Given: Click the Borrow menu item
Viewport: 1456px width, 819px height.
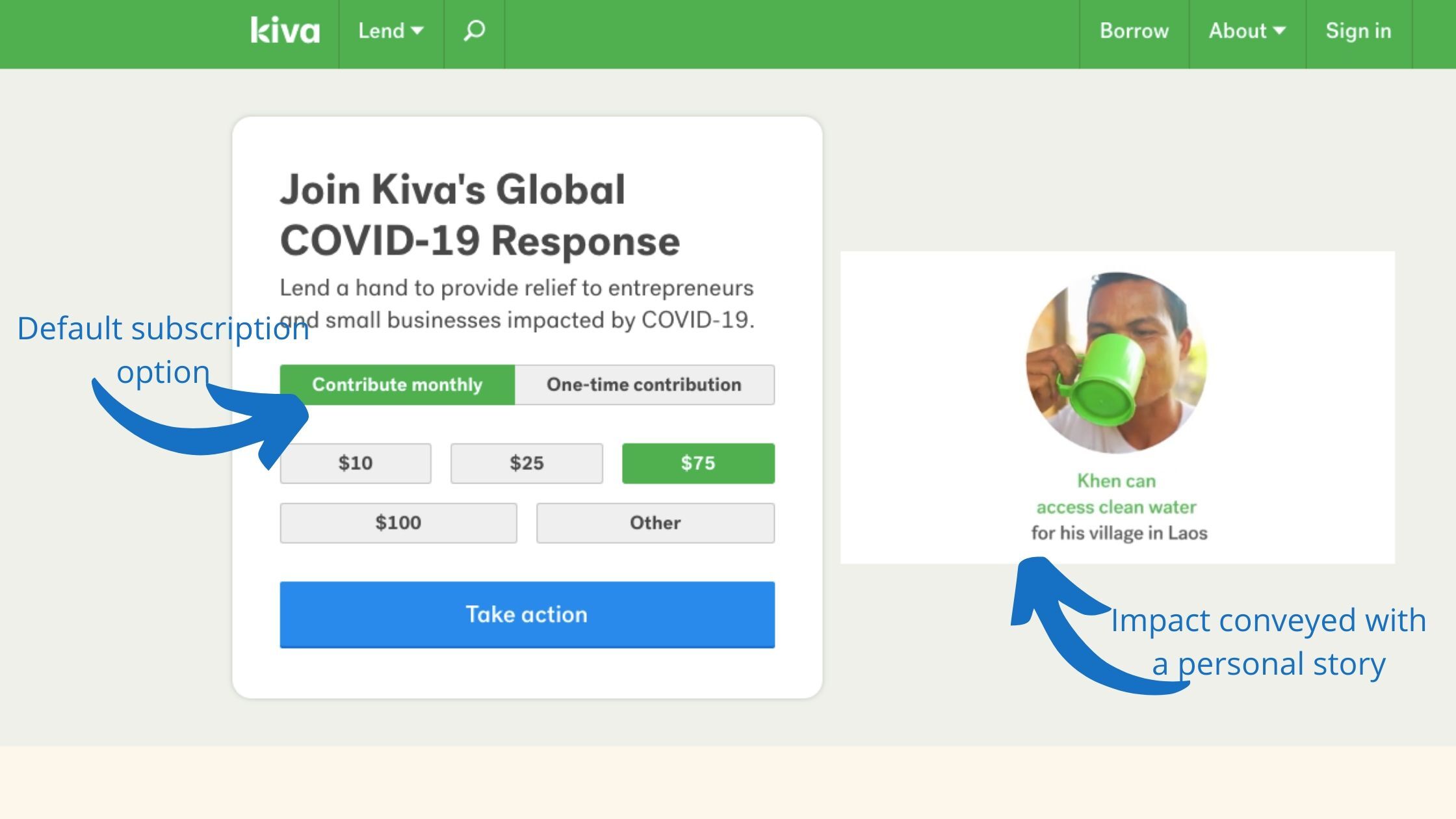Looking at the screenshot, I should click(x=1133, y=30).
